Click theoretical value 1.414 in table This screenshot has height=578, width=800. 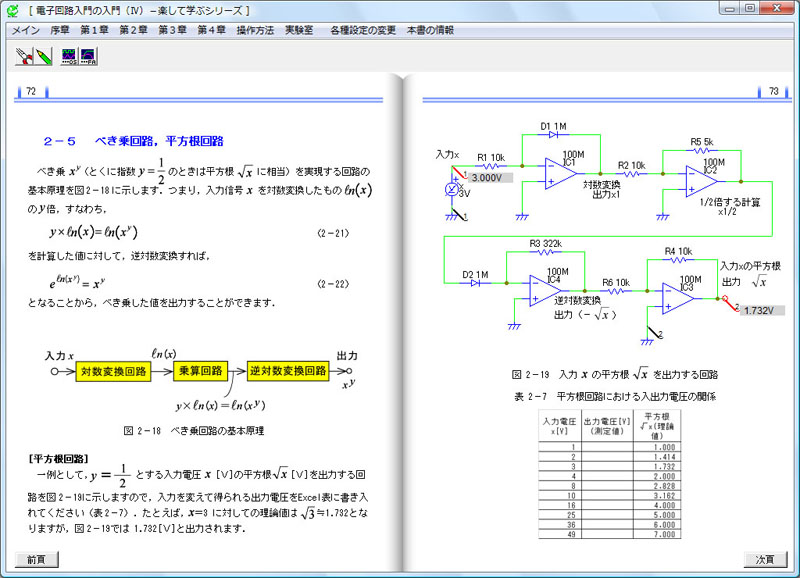coord(665,457)
